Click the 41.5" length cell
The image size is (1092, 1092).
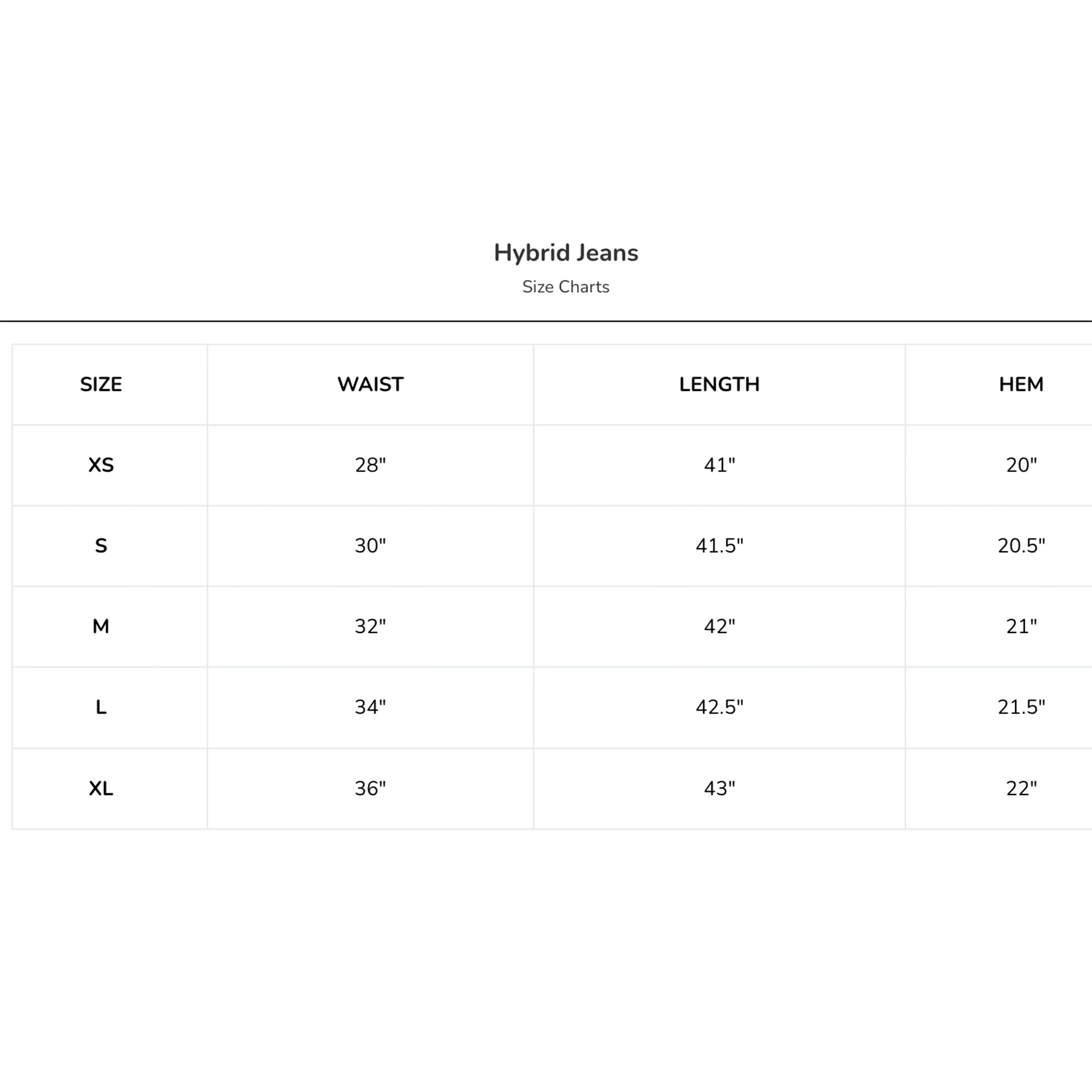pos(719,546)
